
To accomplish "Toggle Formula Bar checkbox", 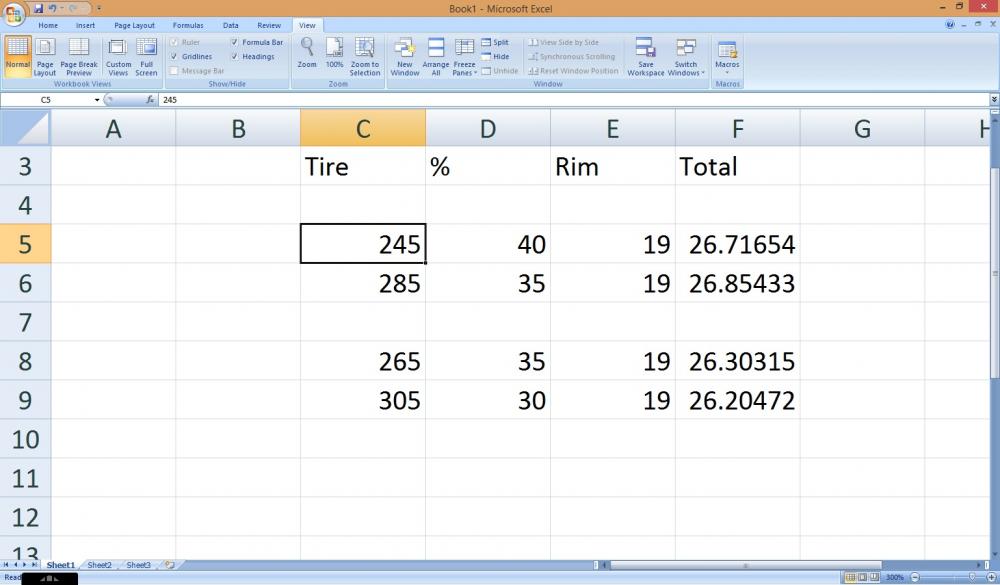I will point(235,42).
